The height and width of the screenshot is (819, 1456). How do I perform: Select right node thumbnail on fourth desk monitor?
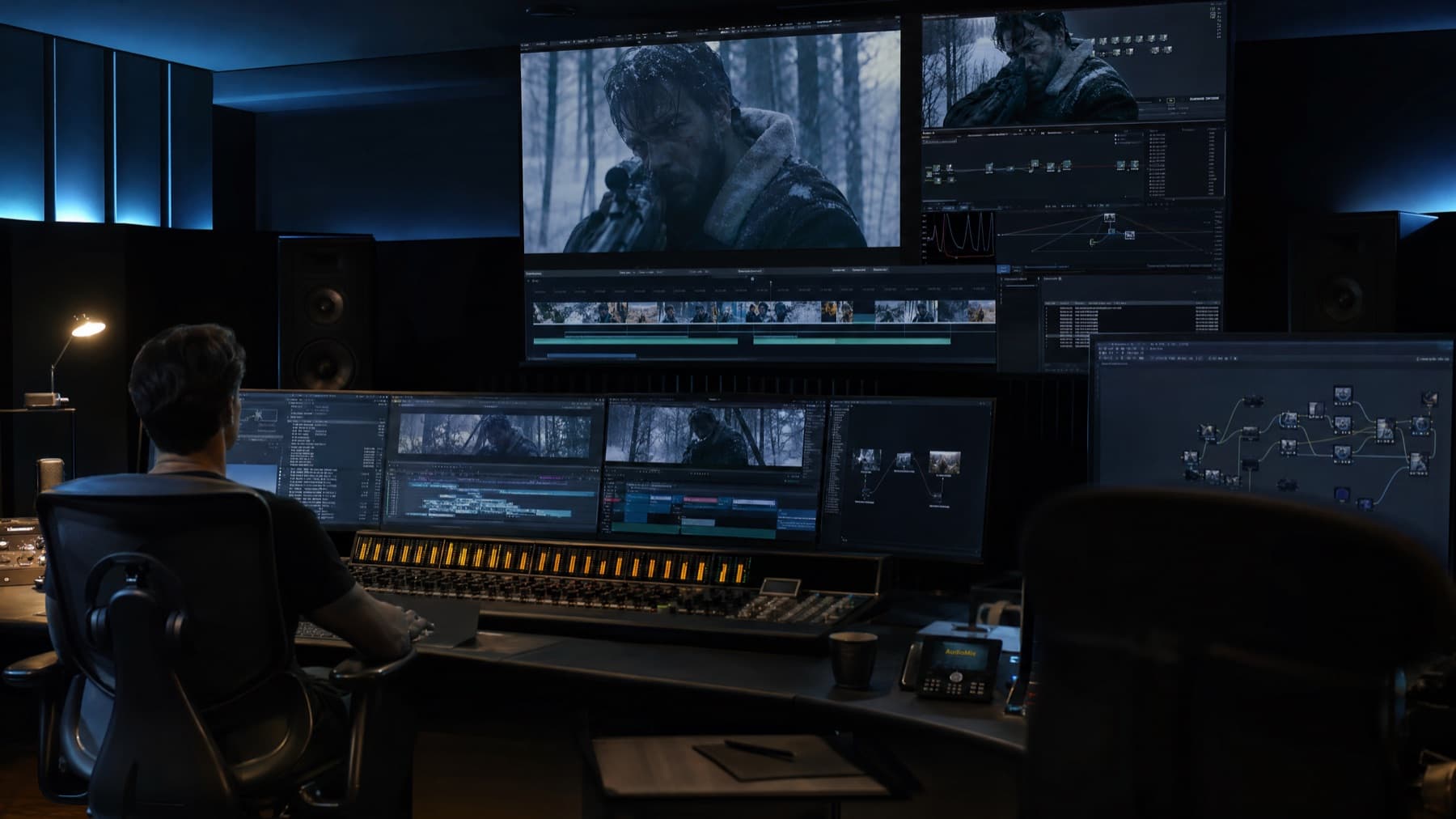pyautogui.click(x=944, y=462)
